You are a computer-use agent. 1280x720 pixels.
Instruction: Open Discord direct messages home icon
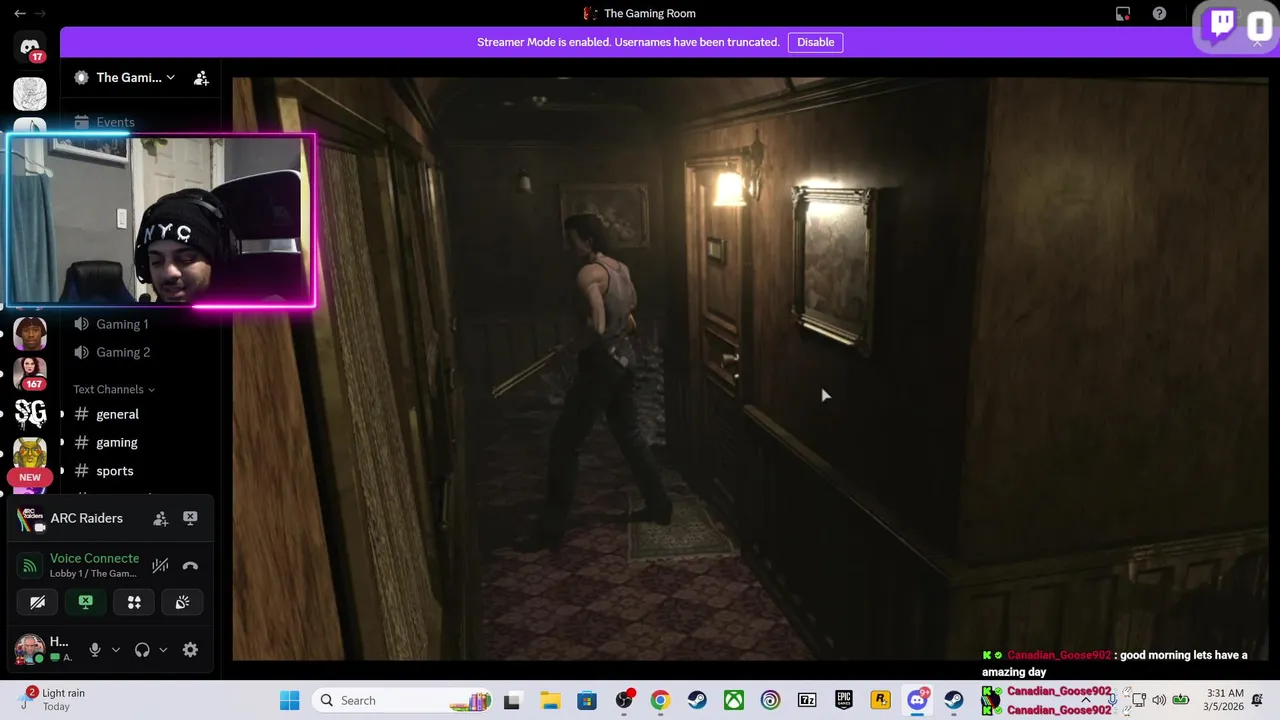click(30, 47)
